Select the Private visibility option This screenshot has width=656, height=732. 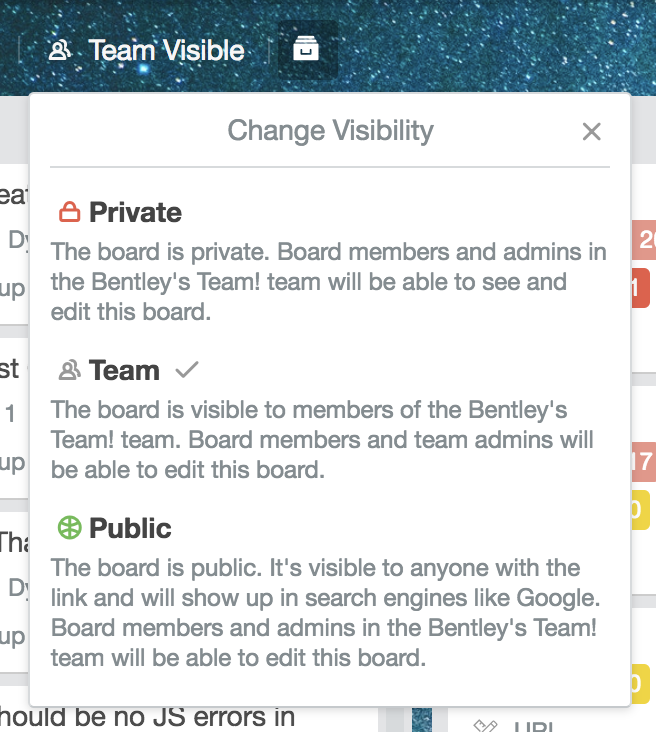330,261
